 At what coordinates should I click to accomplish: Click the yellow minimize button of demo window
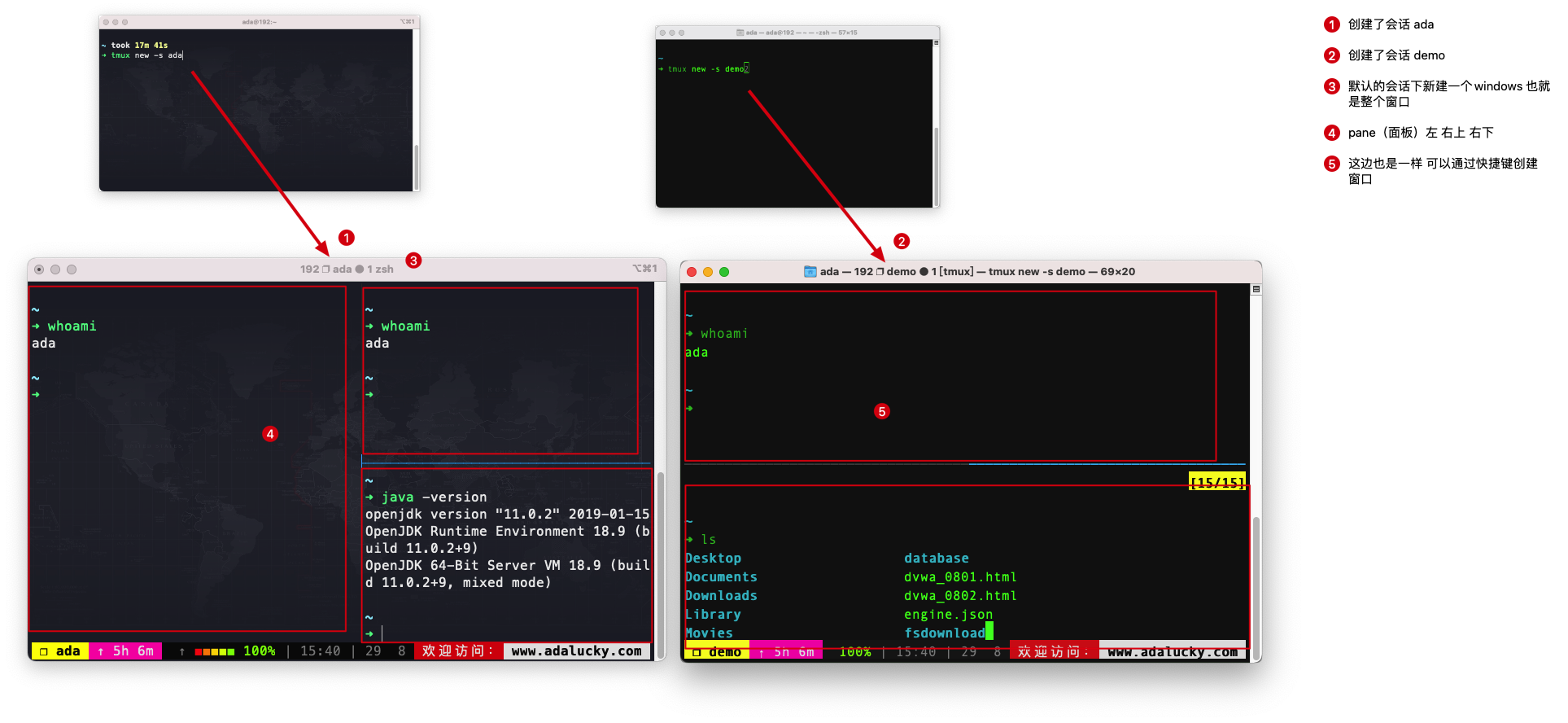tap(708, 272)
